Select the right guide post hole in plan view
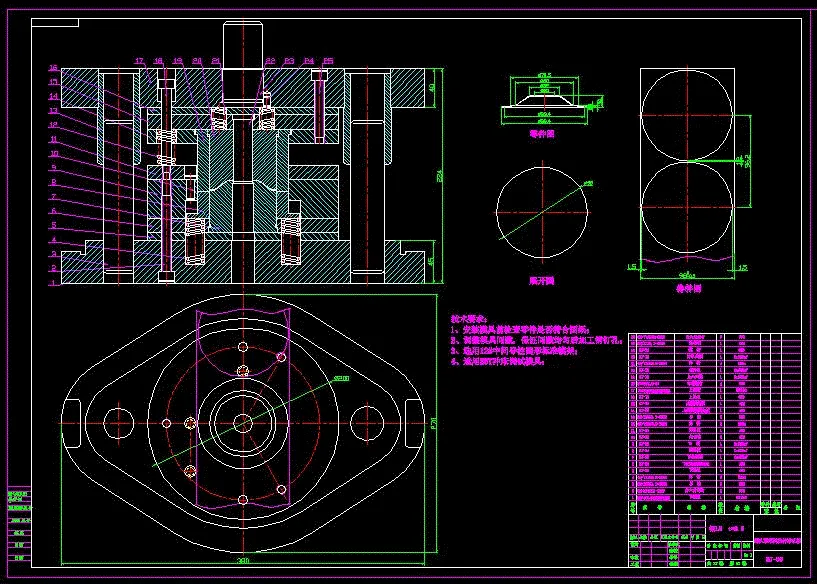817x584 pixels. [x=367, y=423]
